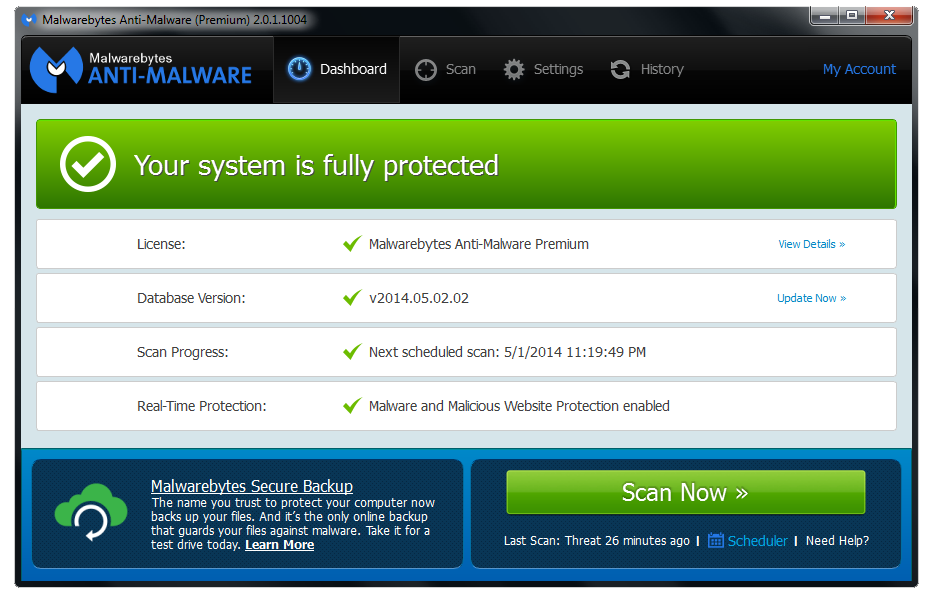Click the Scheduler calendar icon
Image resolution: width=928 pixels, height=594 pixels.
716,540
